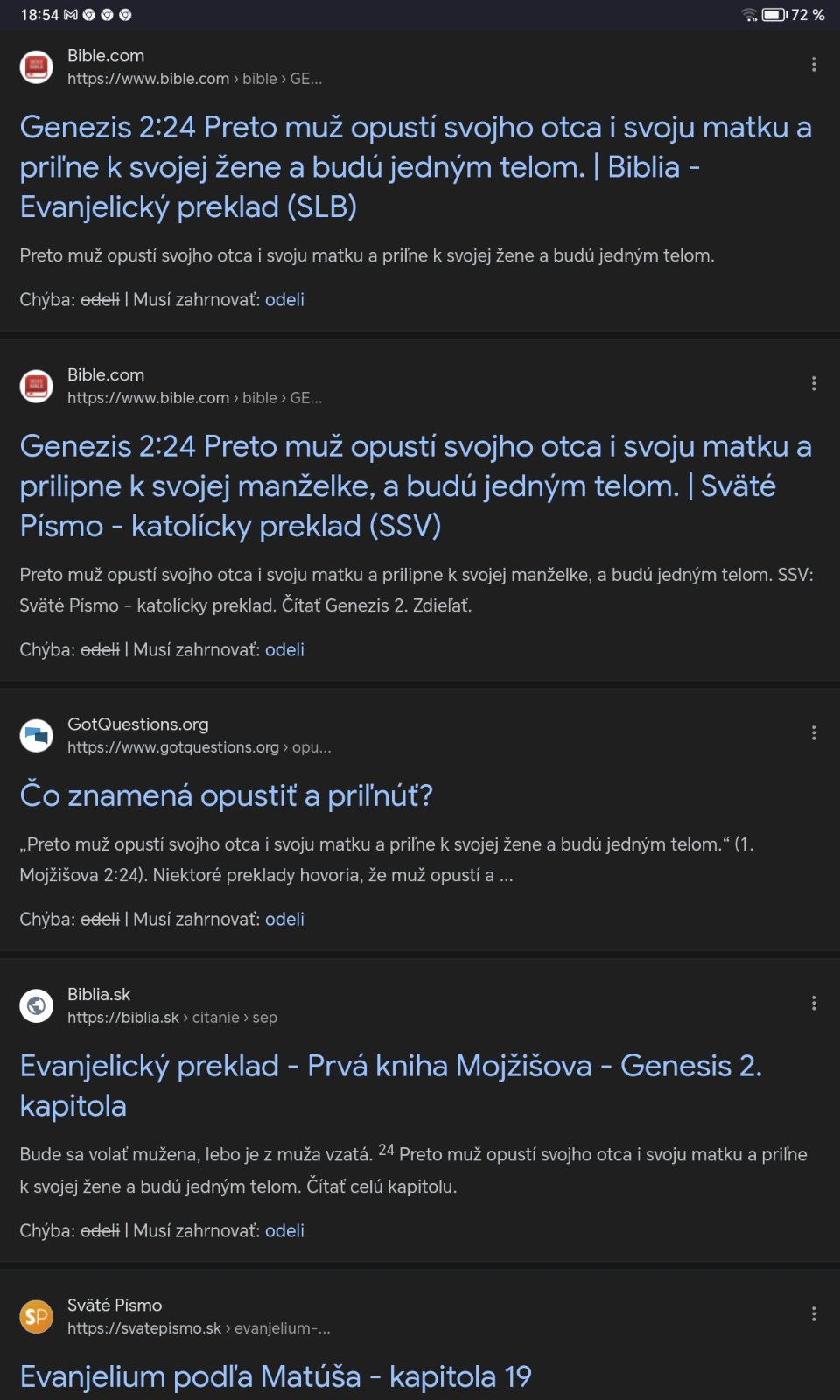Screen dimensions: 840x1400
Task: Open the three-dot menu for the SSV Bible.com result
Action: [814, 384]
